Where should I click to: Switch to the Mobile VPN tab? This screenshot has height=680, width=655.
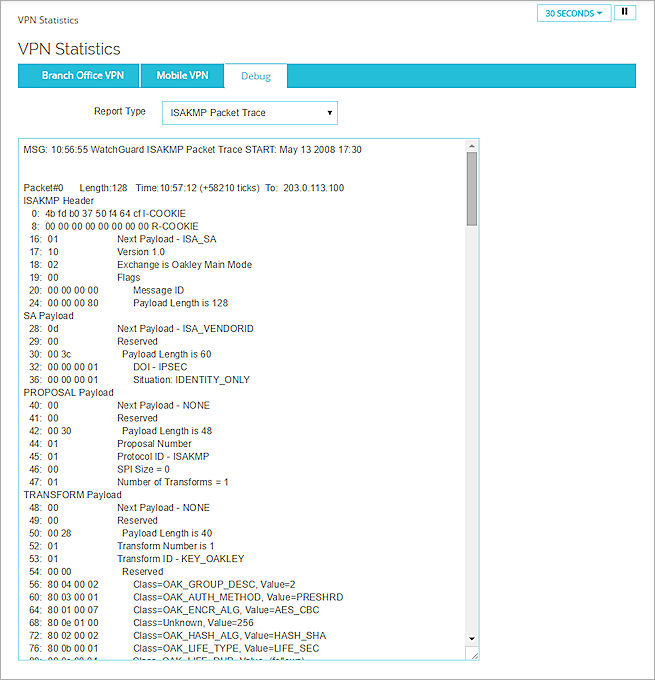[182, 75]
